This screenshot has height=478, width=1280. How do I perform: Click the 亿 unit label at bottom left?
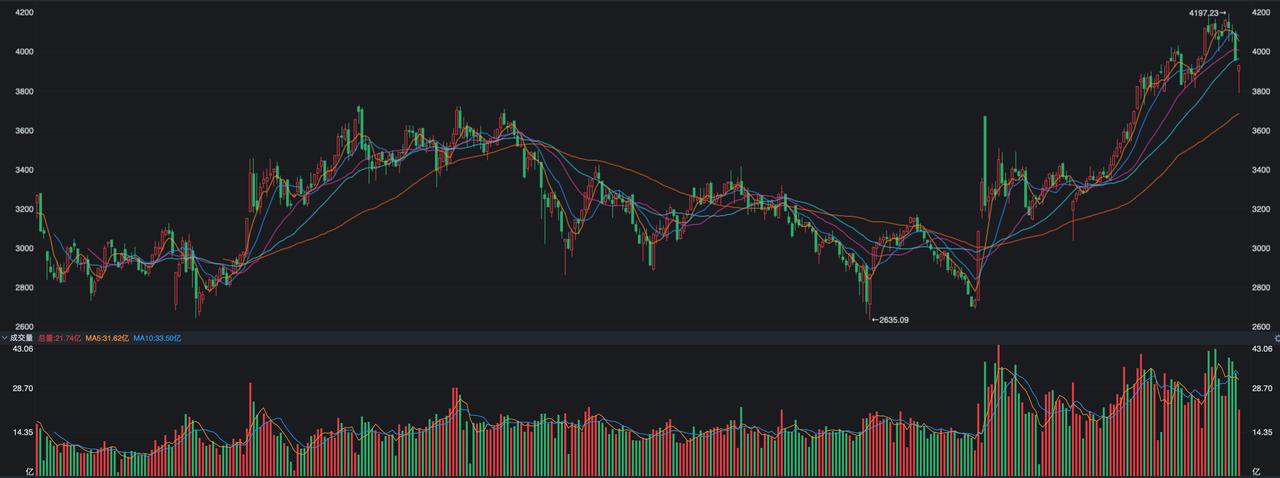(30, 470)
